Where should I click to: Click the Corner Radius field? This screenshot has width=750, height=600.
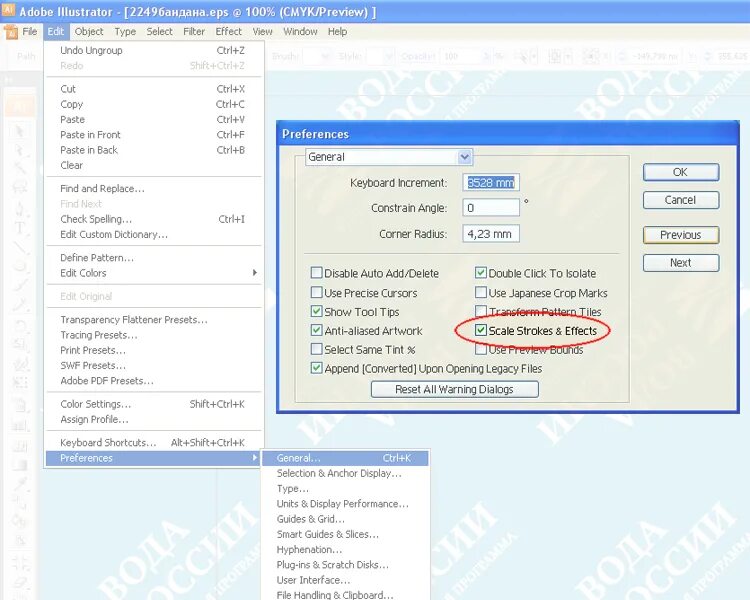(x=491, y=233)
